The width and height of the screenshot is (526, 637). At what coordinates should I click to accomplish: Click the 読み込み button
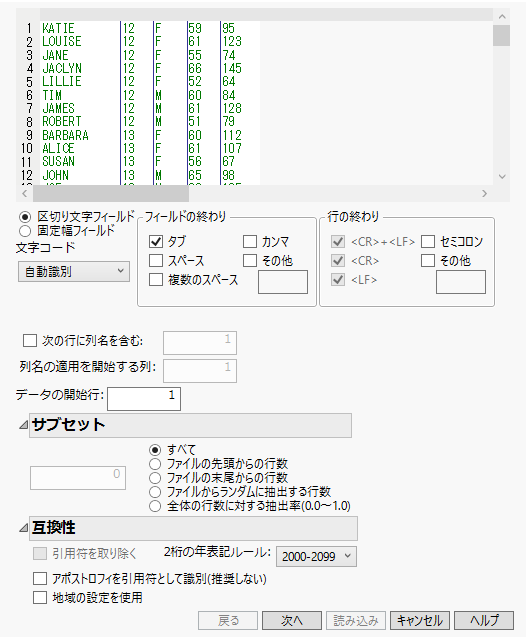pyautogui.click(x=356, y=620)
